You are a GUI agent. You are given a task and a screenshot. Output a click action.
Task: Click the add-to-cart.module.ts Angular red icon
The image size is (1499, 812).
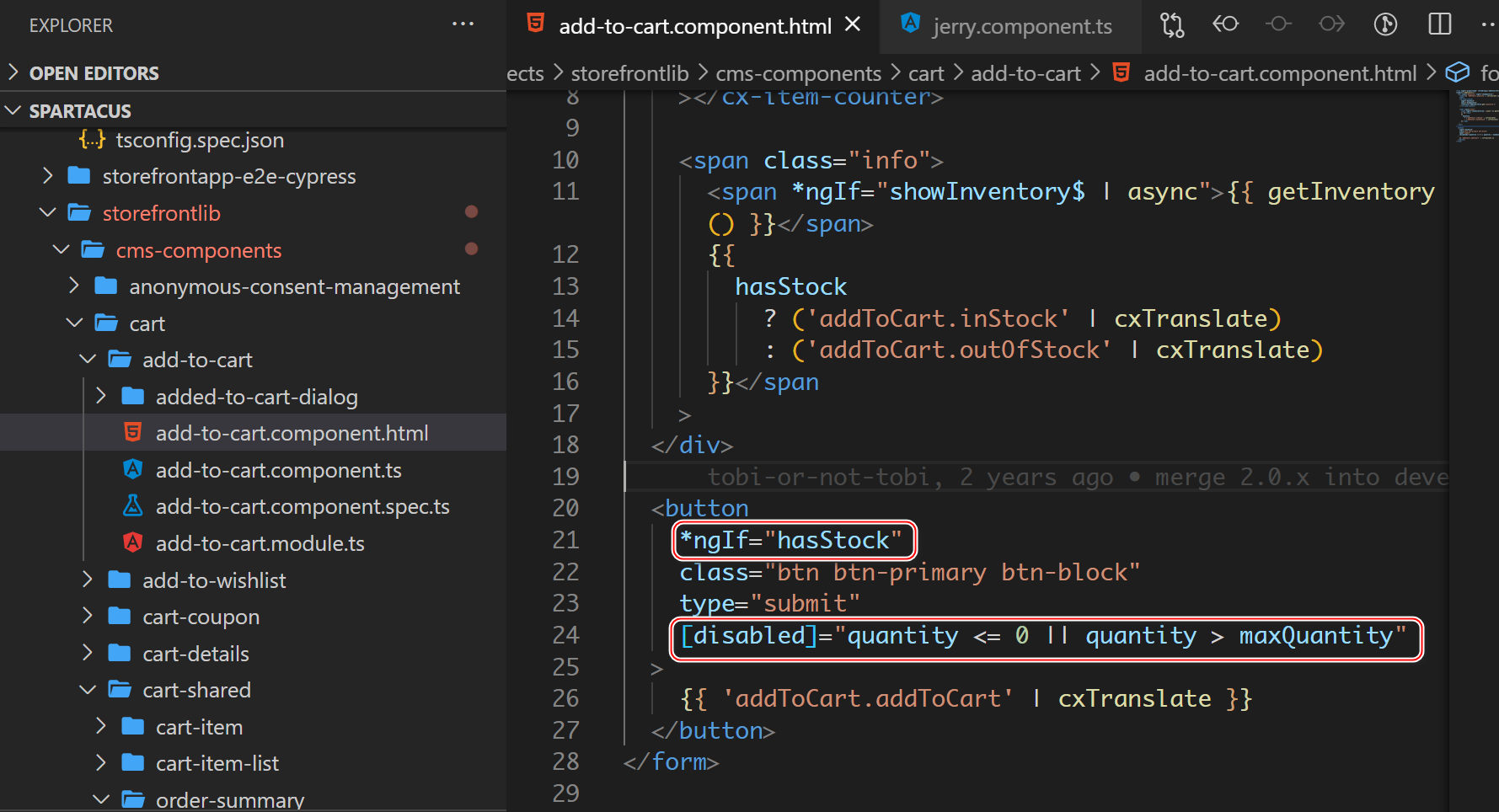click(132, 542)
